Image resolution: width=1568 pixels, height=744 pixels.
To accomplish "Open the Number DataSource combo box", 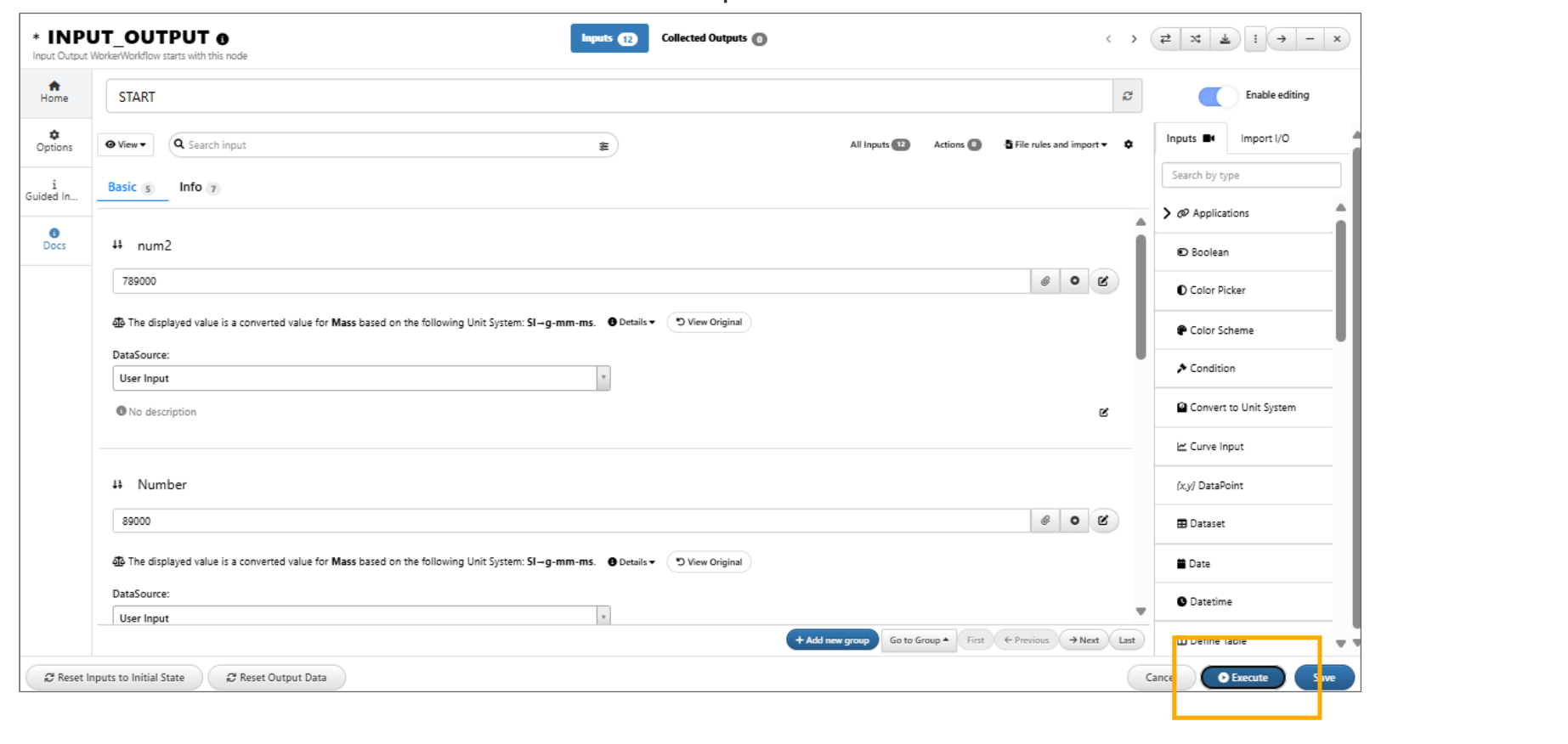I will [x=361, y=616].
